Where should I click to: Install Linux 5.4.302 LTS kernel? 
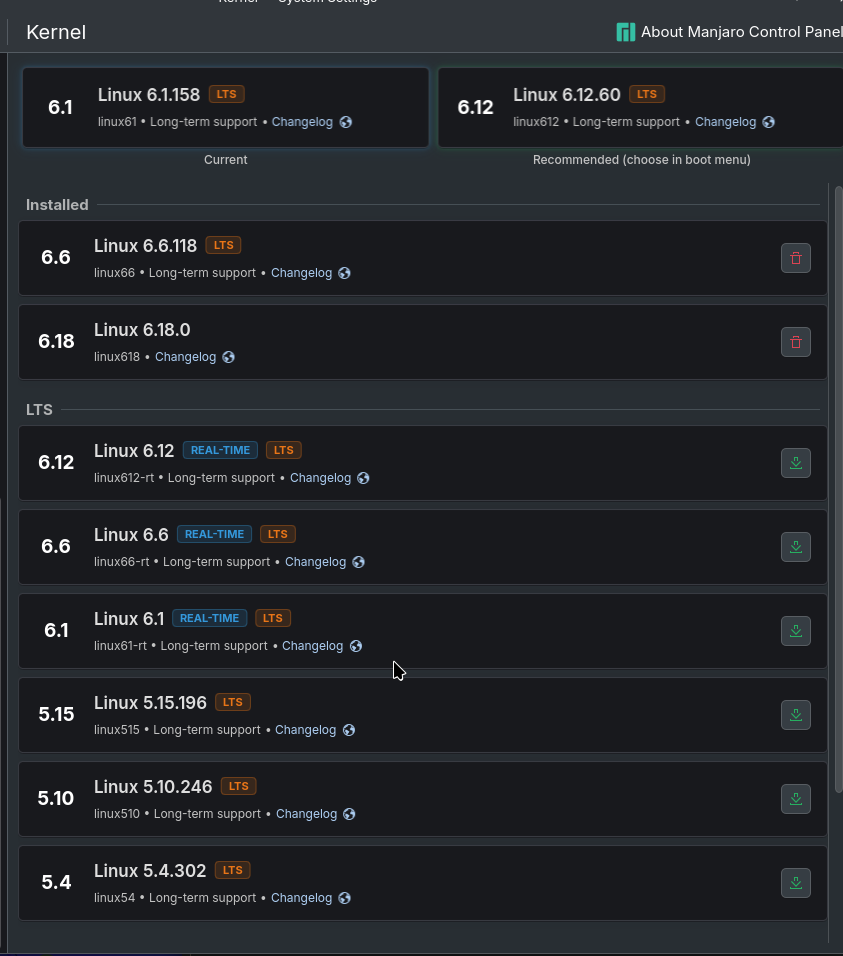pos(795,883)
